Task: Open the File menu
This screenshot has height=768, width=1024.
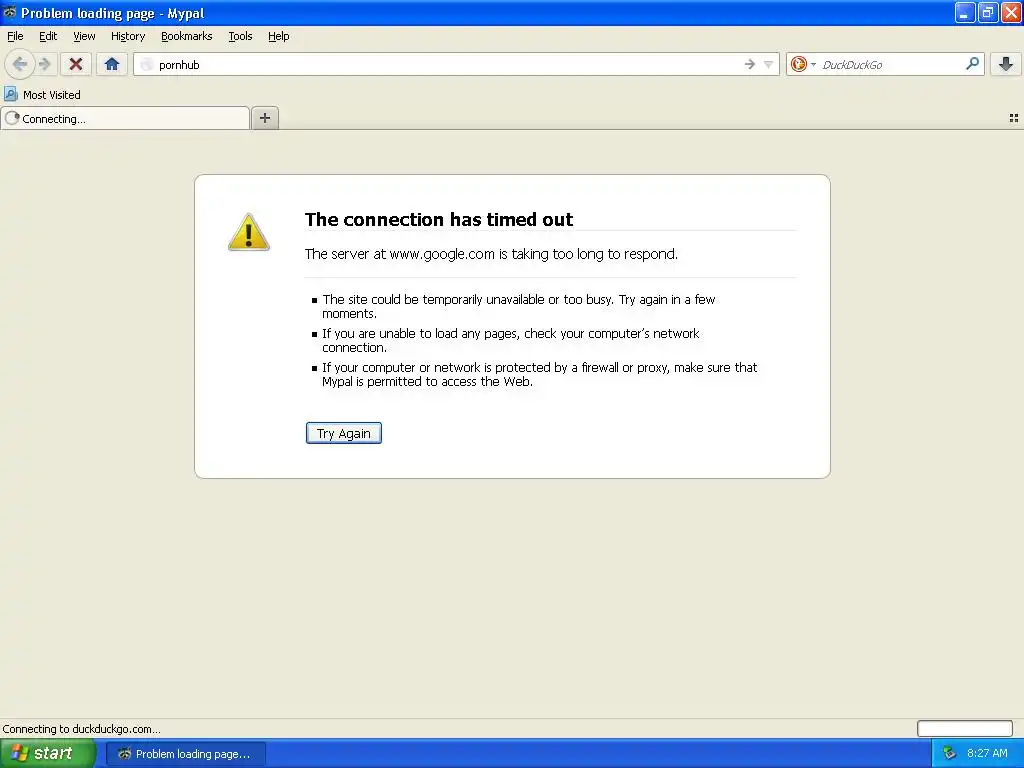Action: coord(15,36)
